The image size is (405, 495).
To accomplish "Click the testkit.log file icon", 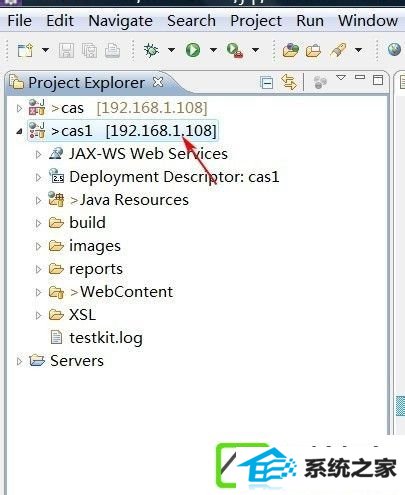I will point(56,337).
